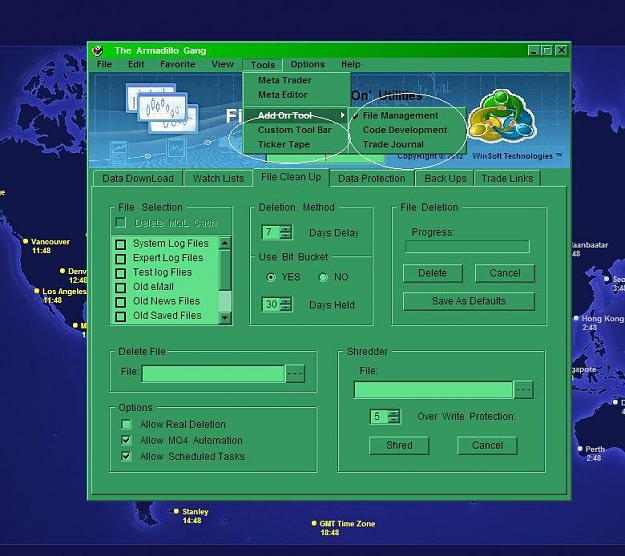Switch to the Data Protection tab
This screenshot has height=556, width=625.
[371, 178]
